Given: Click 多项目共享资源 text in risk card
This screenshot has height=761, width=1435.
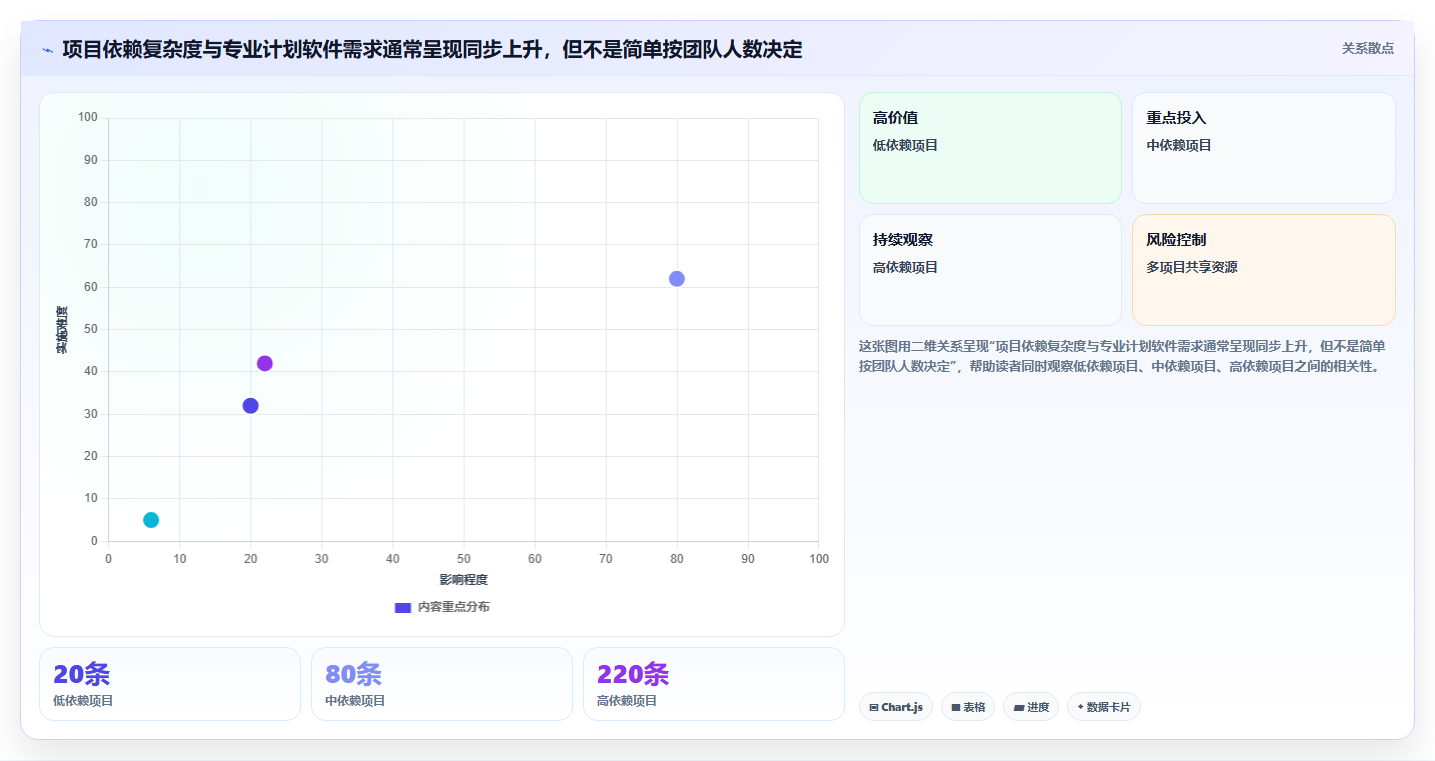Looking at the screenshot, I should (1192, 267).
